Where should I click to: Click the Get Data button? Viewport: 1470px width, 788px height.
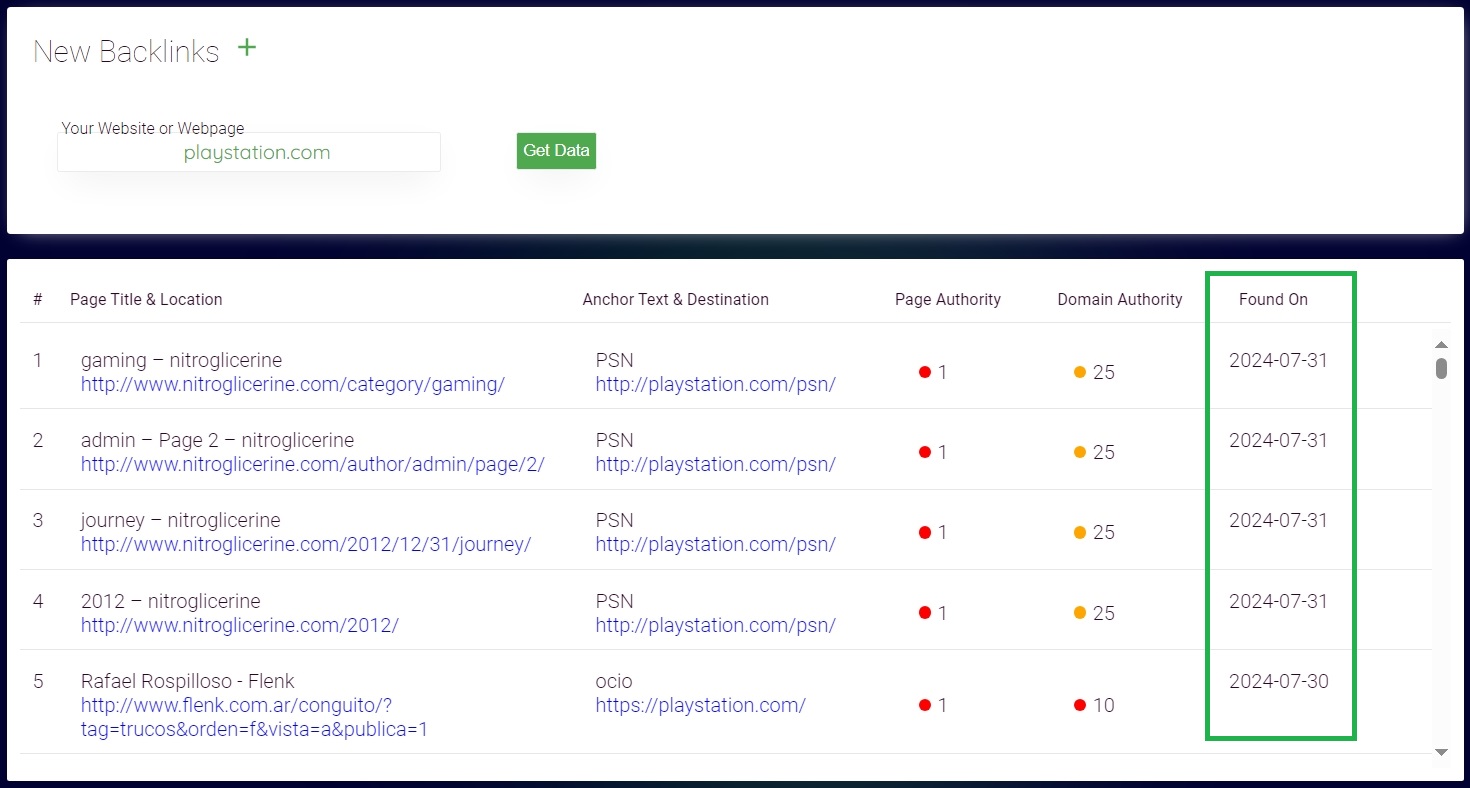click(556, 150)
